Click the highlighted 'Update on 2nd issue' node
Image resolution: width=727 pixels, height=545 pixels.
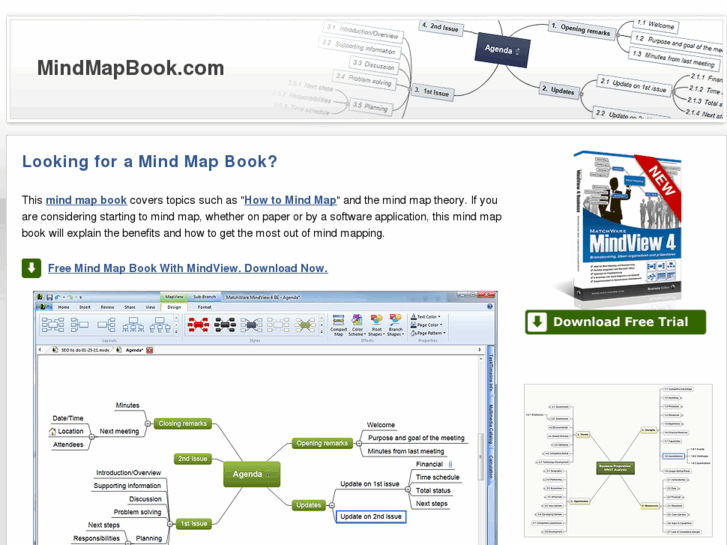[x=370, y=517]
